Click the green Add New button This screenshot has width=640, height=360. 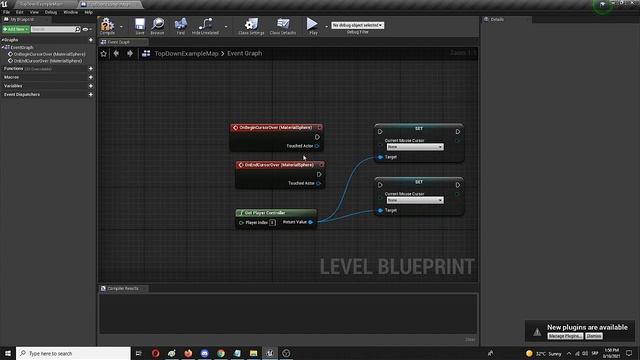click(x=16, y=29)
